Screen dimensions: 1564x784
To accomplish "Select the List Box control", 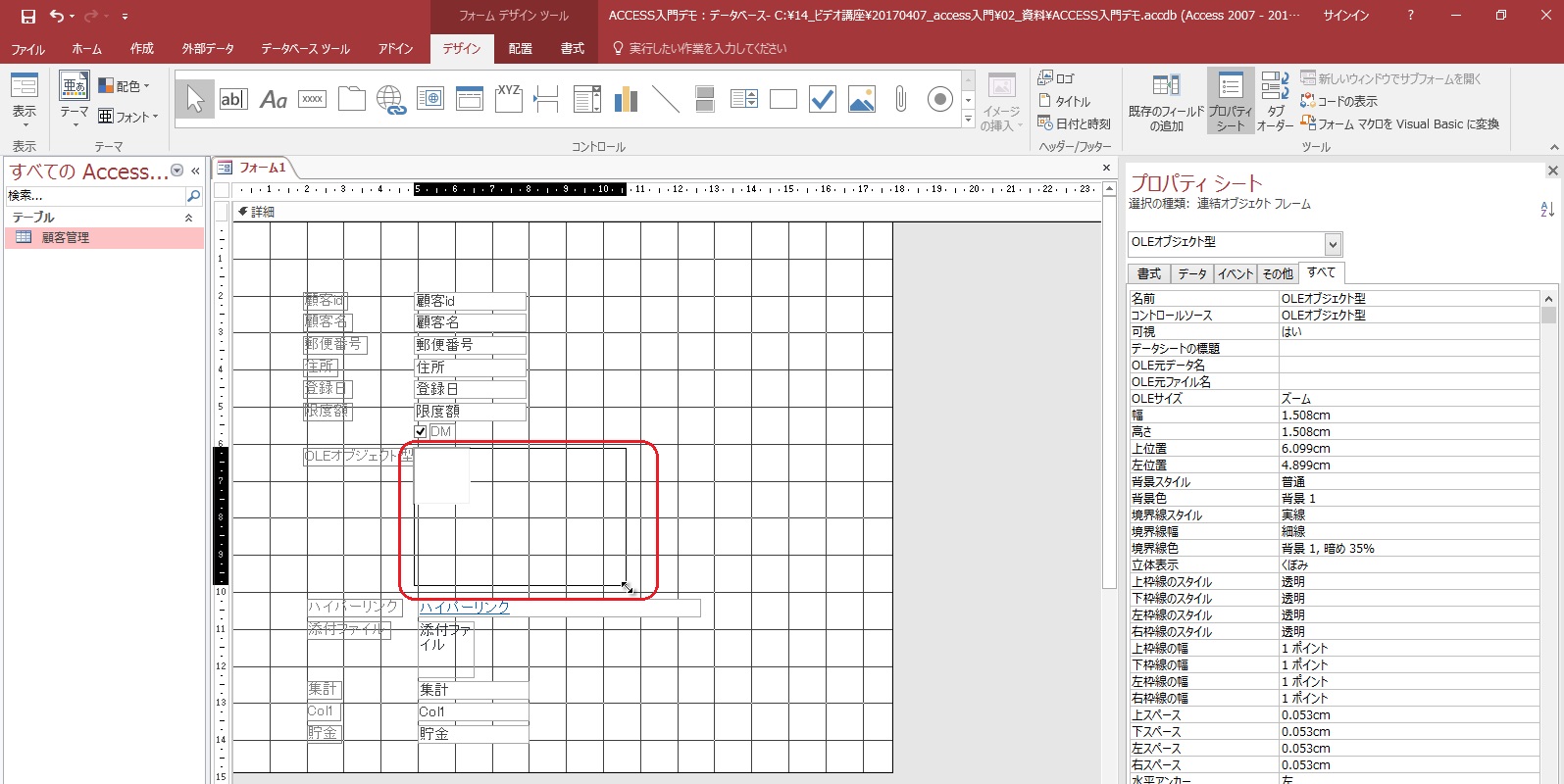I will tap(744, 99).
